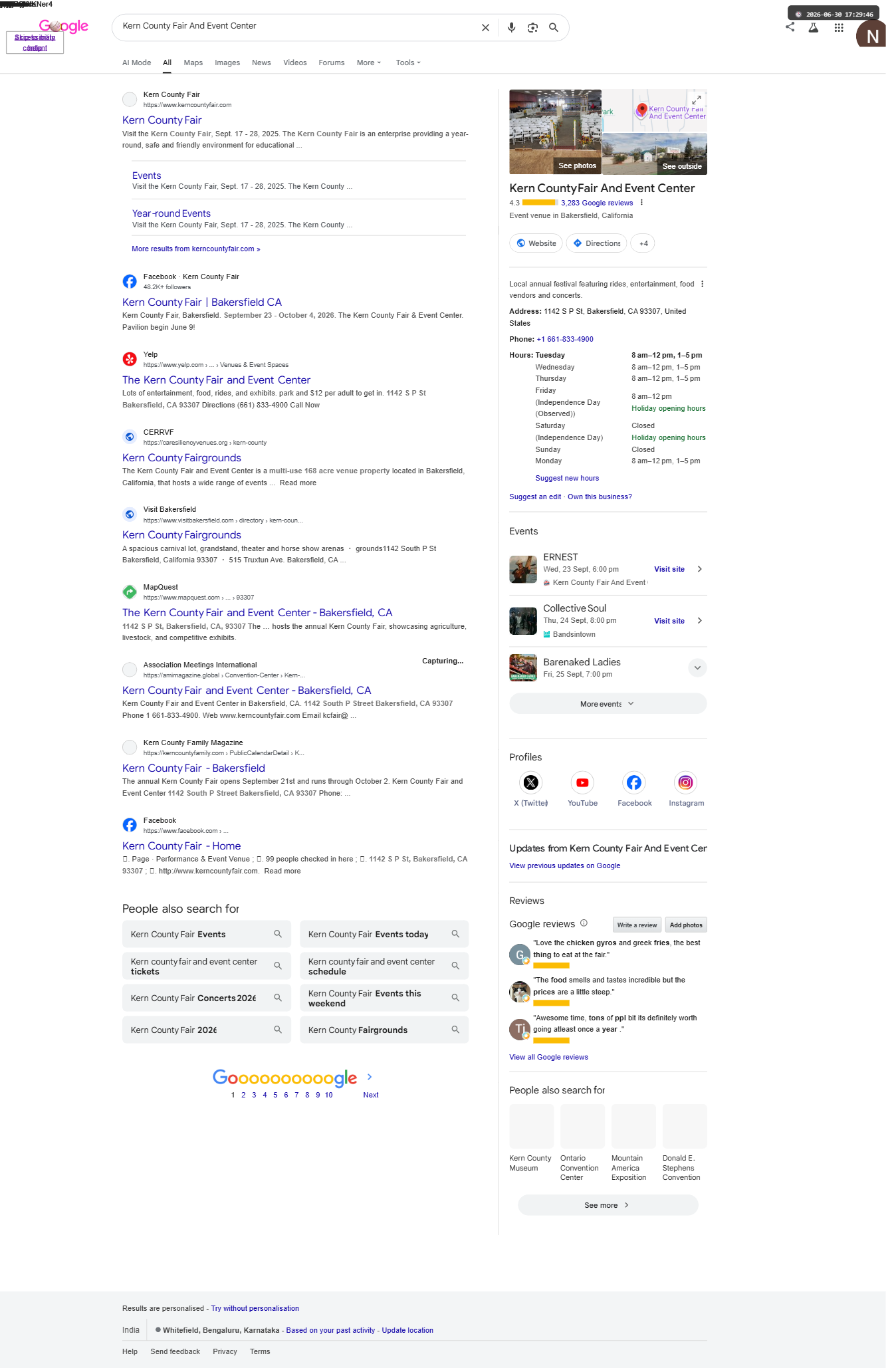This screenshot has height=1368, width=896.
Task: View See photos thumbnail
Action: click(555, 132)
